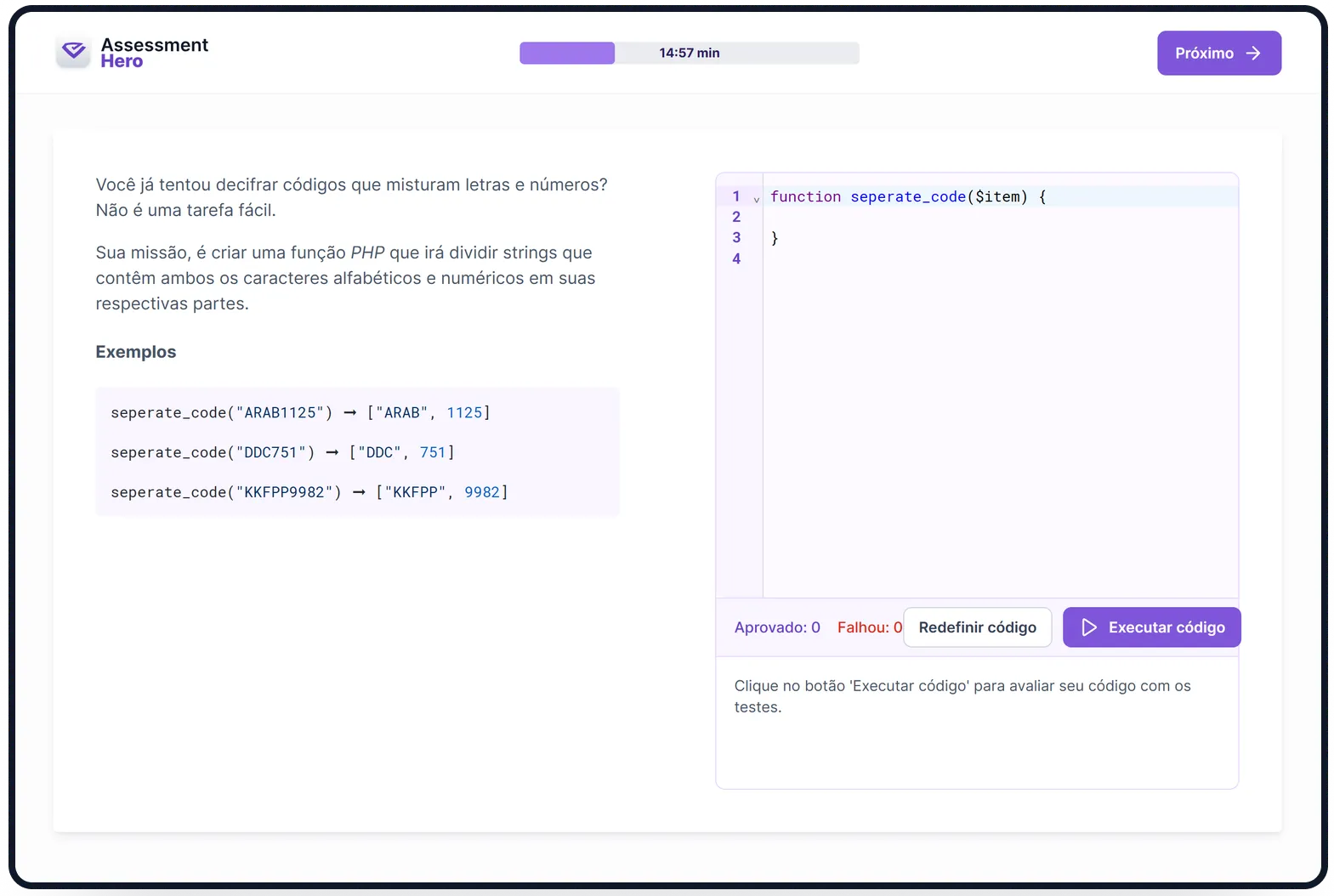Run tests with Executar código button
Viewport: 1334px width, 896px height.
pos(1151,627)
